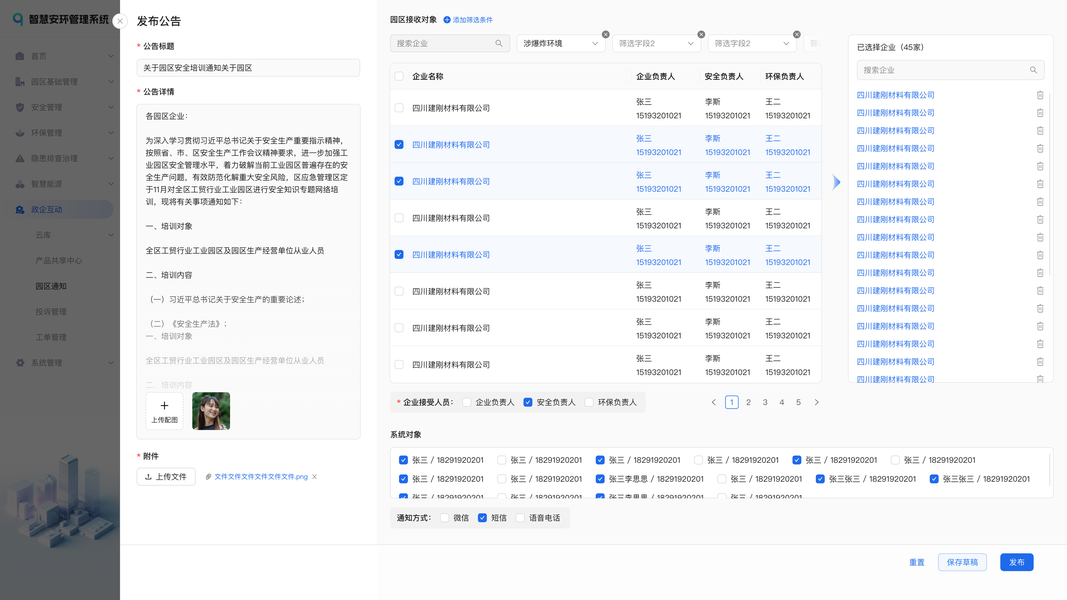
Task: Open 产品共享中心 in the sidebar
Action: coord(59,261)
